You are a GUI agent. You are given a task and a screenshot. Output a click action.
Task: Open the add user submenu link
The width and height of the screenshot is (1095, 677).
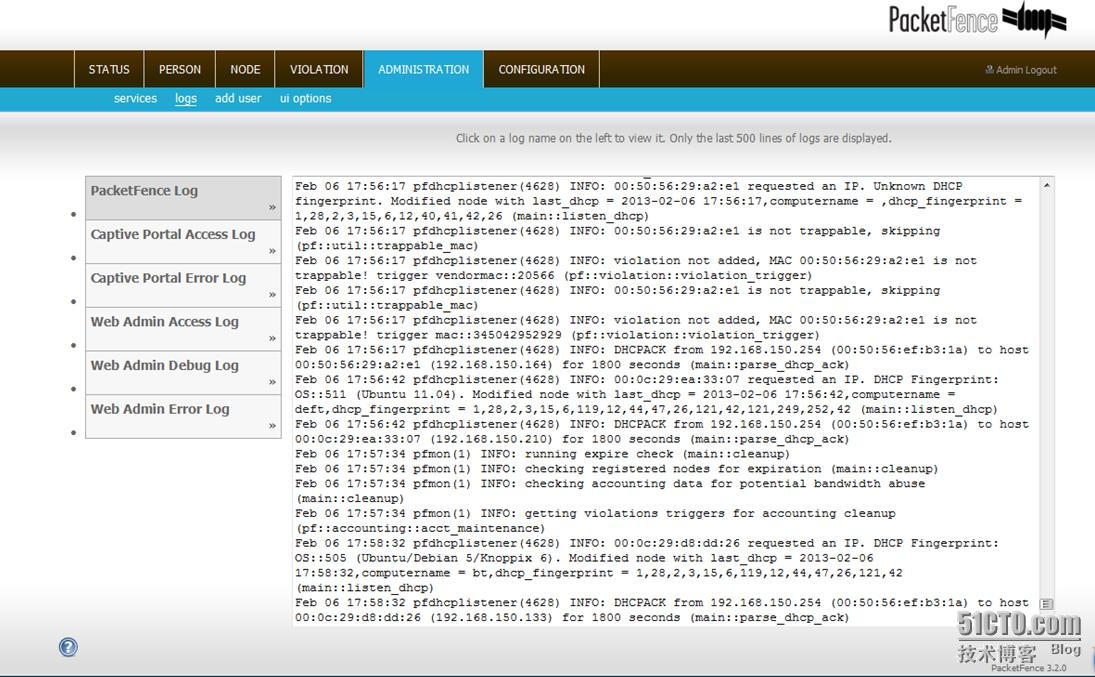tap(238, 99)
